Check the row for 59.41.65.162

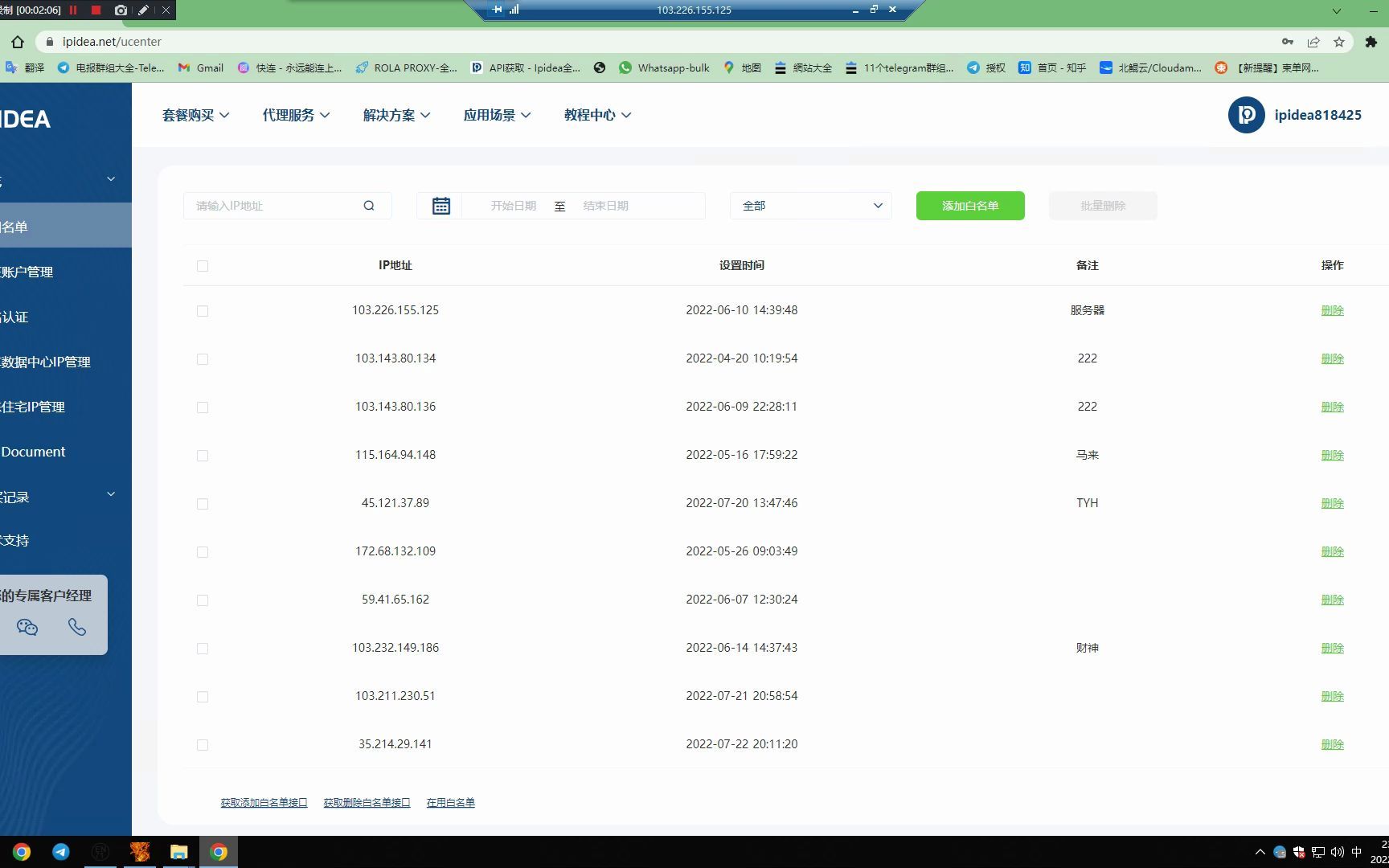[x=203, y=600]
